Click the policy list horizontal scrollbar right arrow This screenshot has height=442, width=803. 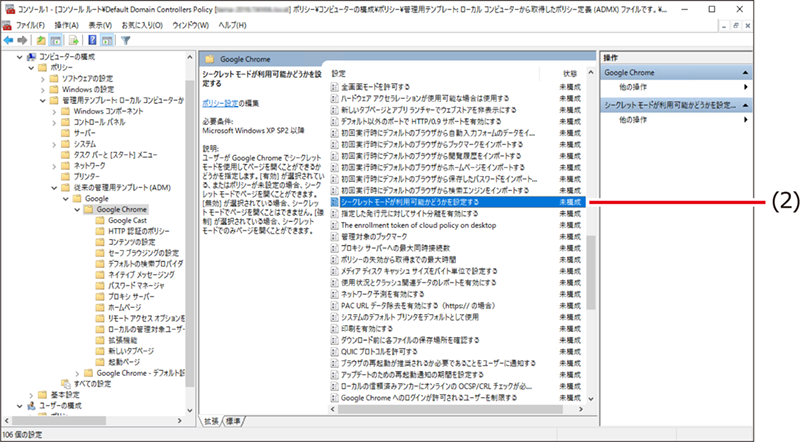point(581,409)
